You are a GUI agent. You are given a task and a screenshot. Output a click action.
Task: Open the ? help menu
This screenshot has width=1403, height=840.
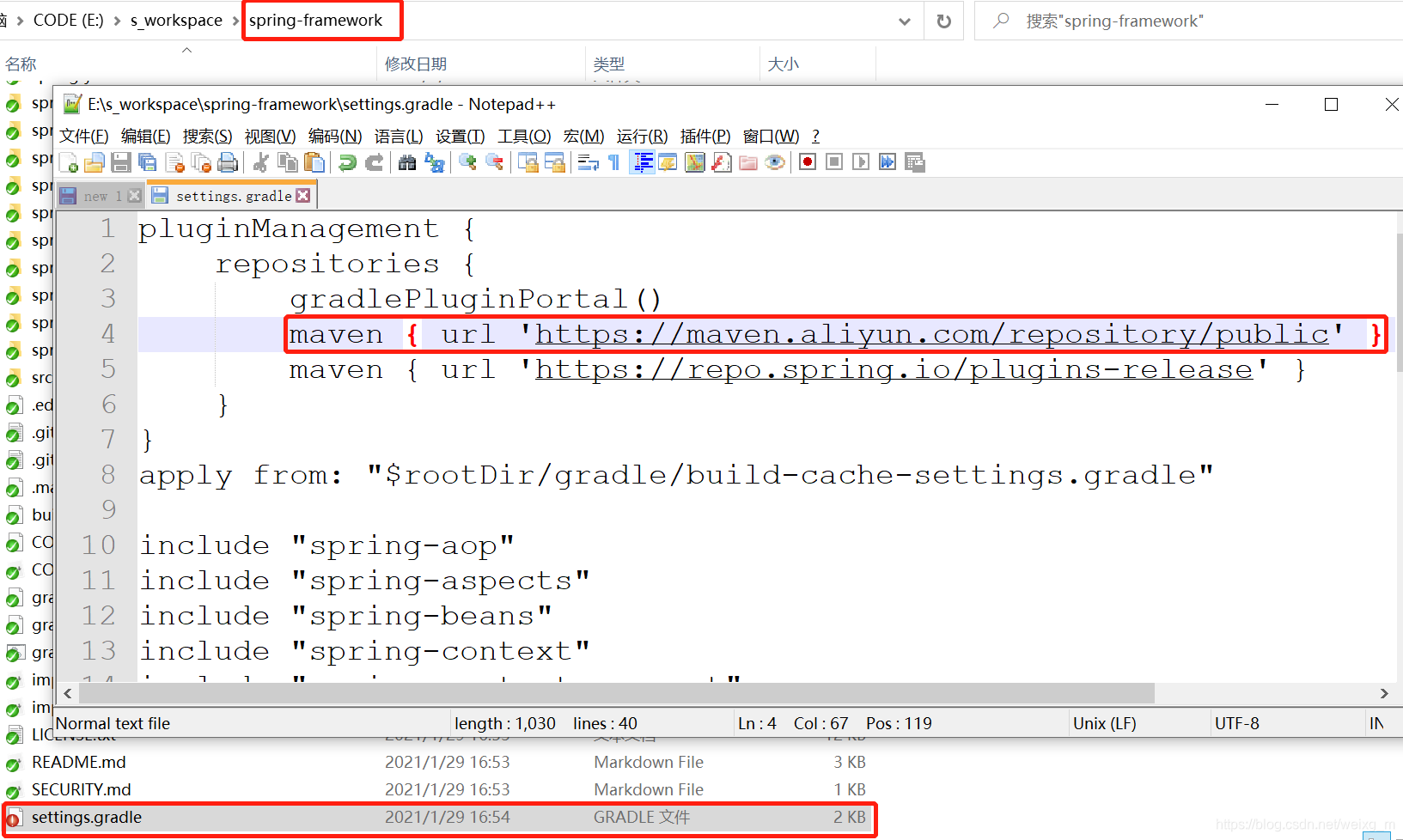816,137
